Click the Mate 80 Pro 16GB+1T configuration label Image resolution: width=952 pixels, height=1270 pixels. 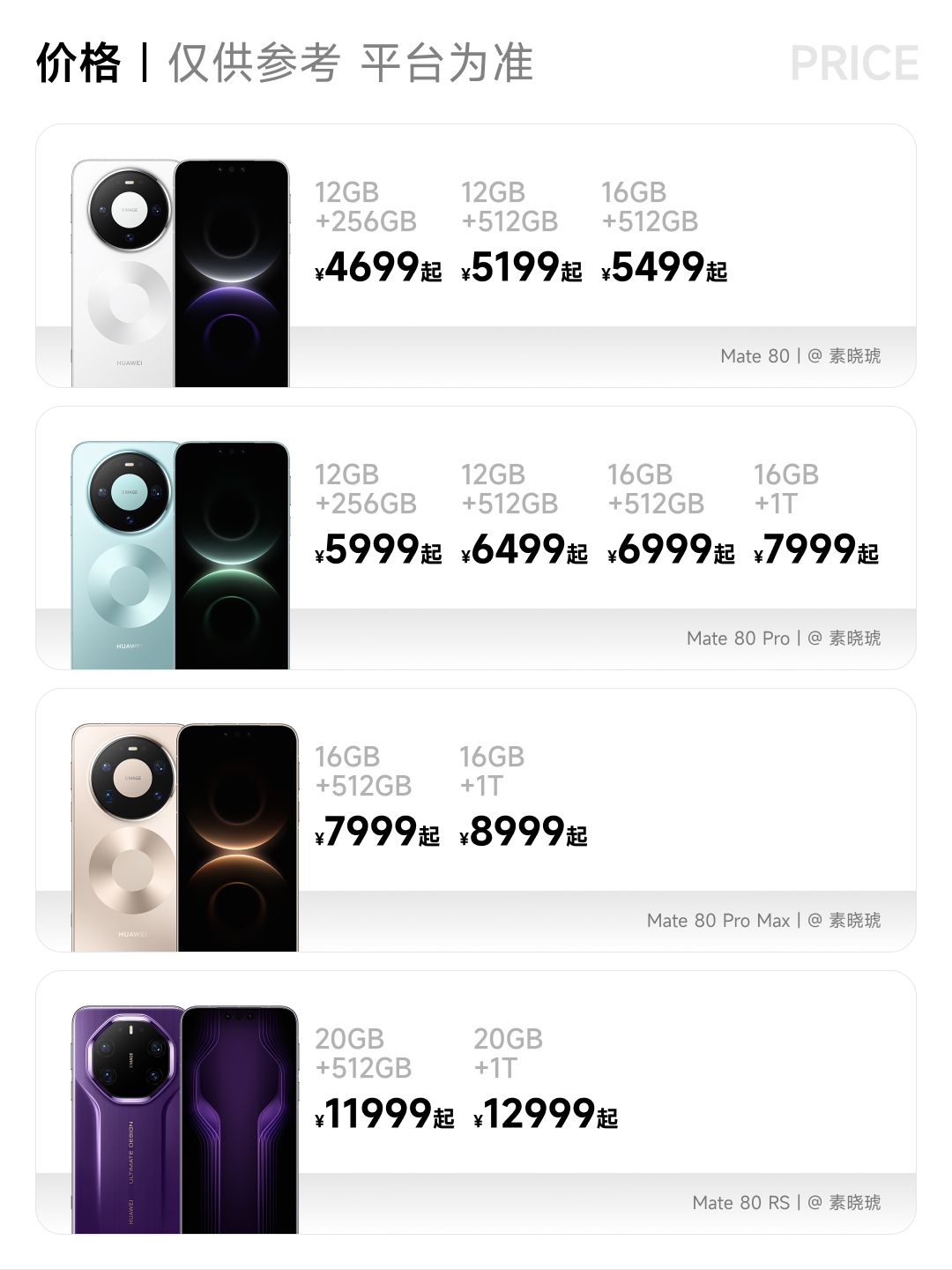point(785,489)
